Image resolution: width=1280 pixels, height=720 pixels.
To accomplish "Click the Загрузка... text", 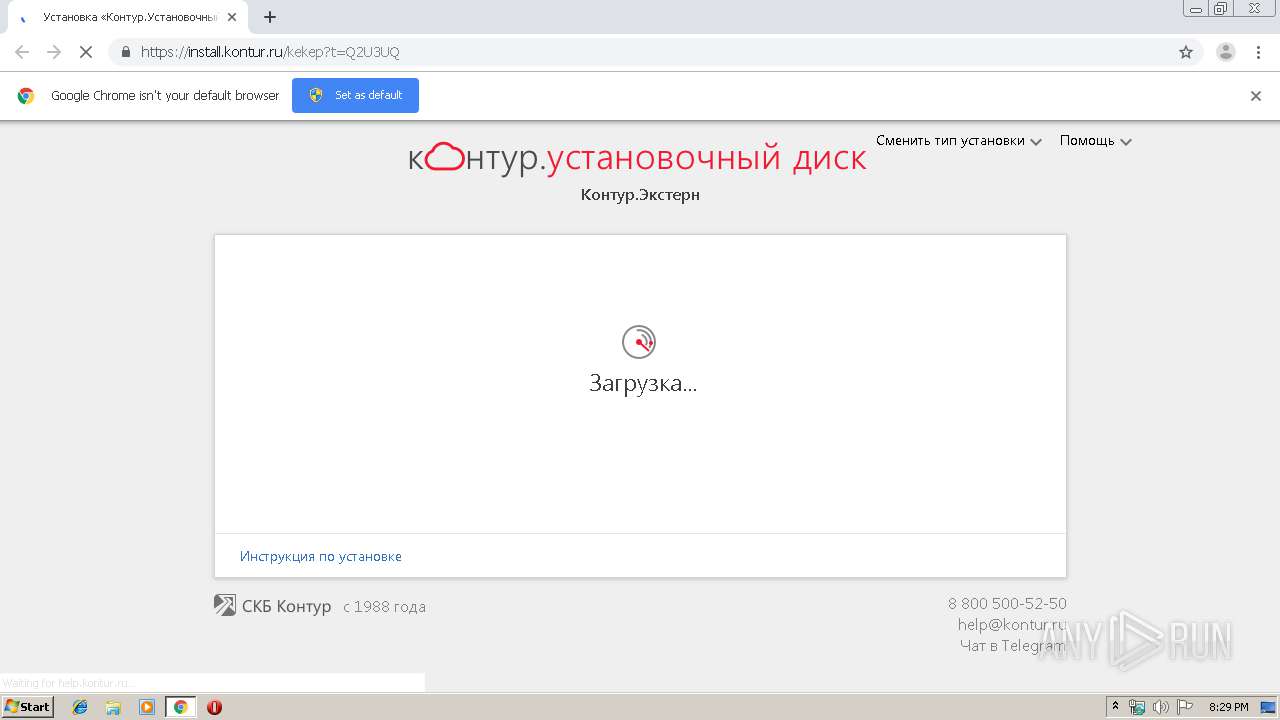I will click(x=642, y=383).
